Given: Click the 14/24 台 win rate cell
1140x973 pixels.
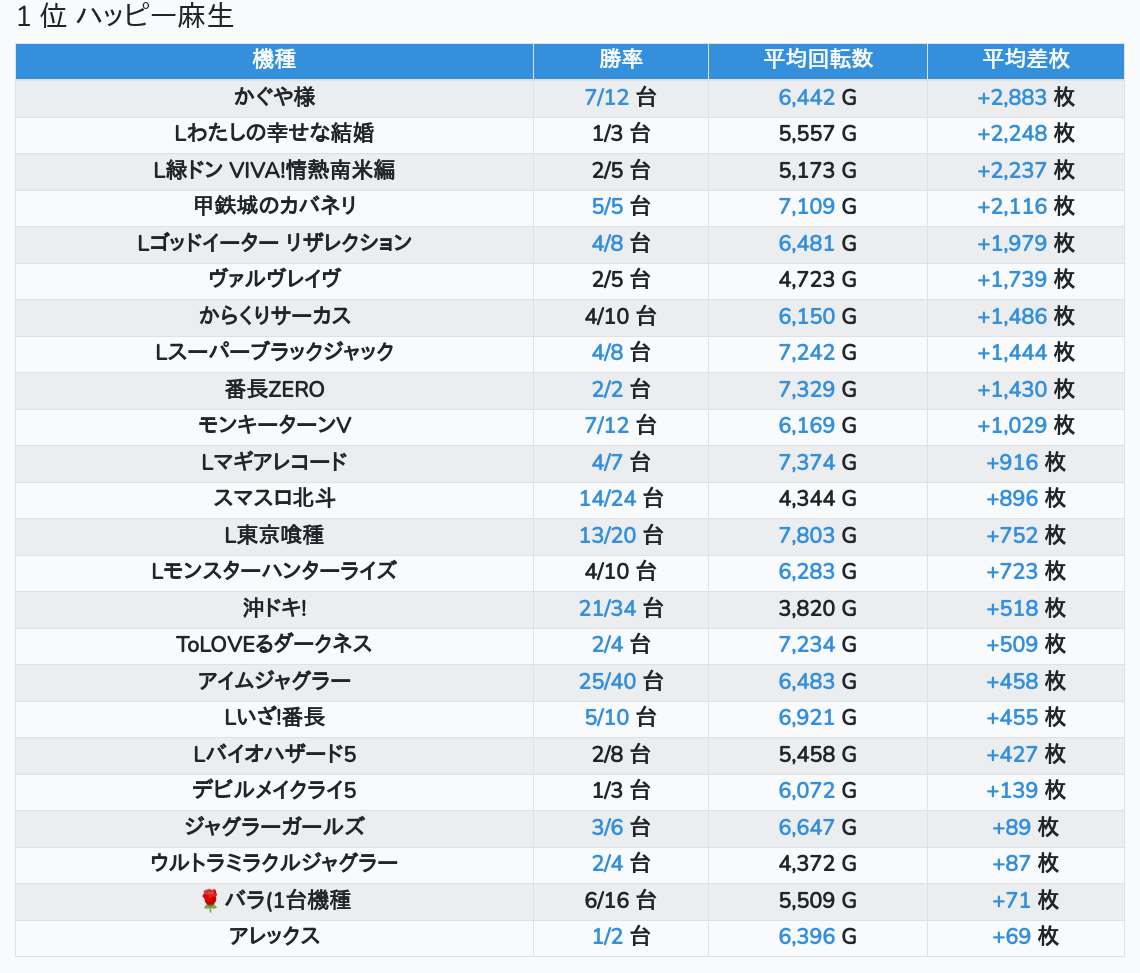Looking at the screenshot, I should click(x=621, y=498).
